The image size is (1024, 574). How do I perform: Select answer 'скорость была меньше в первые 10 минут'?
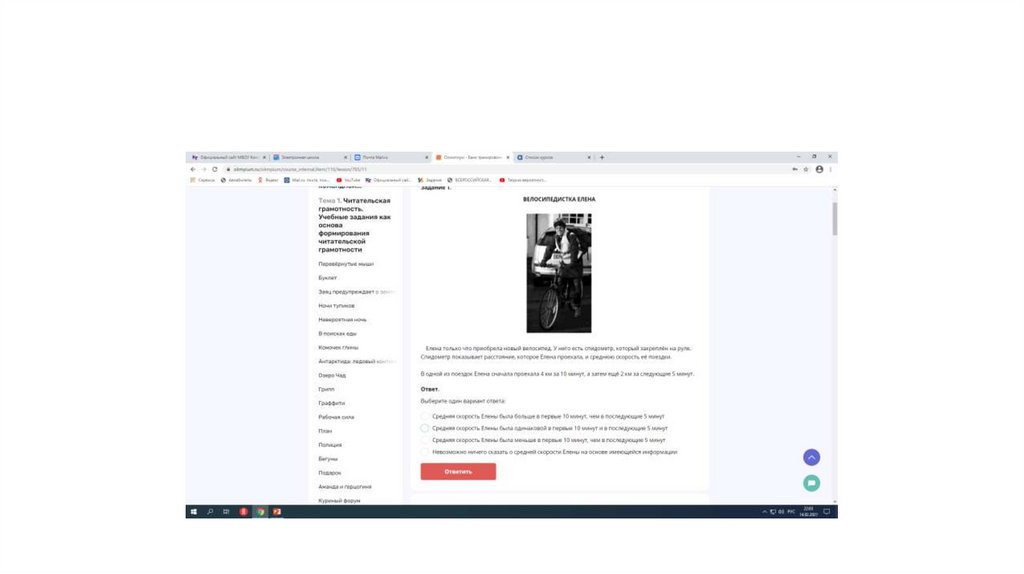pyautogui.click(x=424, y=440)
